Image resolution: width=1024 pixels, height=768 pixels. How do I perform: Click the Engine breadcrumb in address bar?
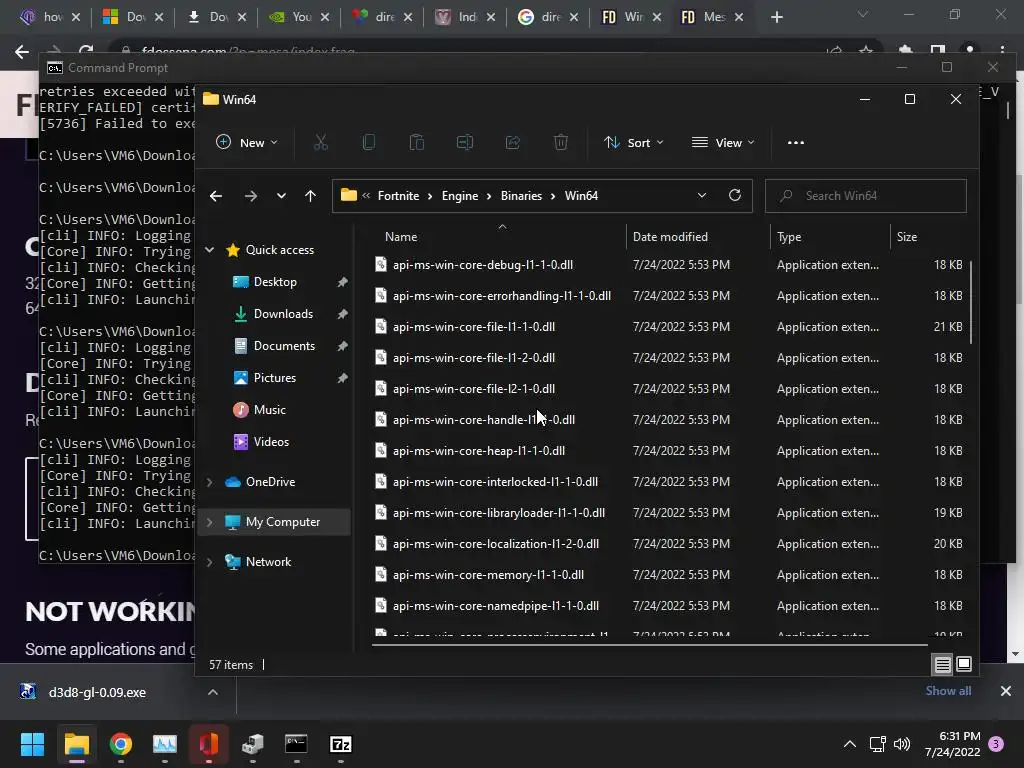(x=460, y=196)
